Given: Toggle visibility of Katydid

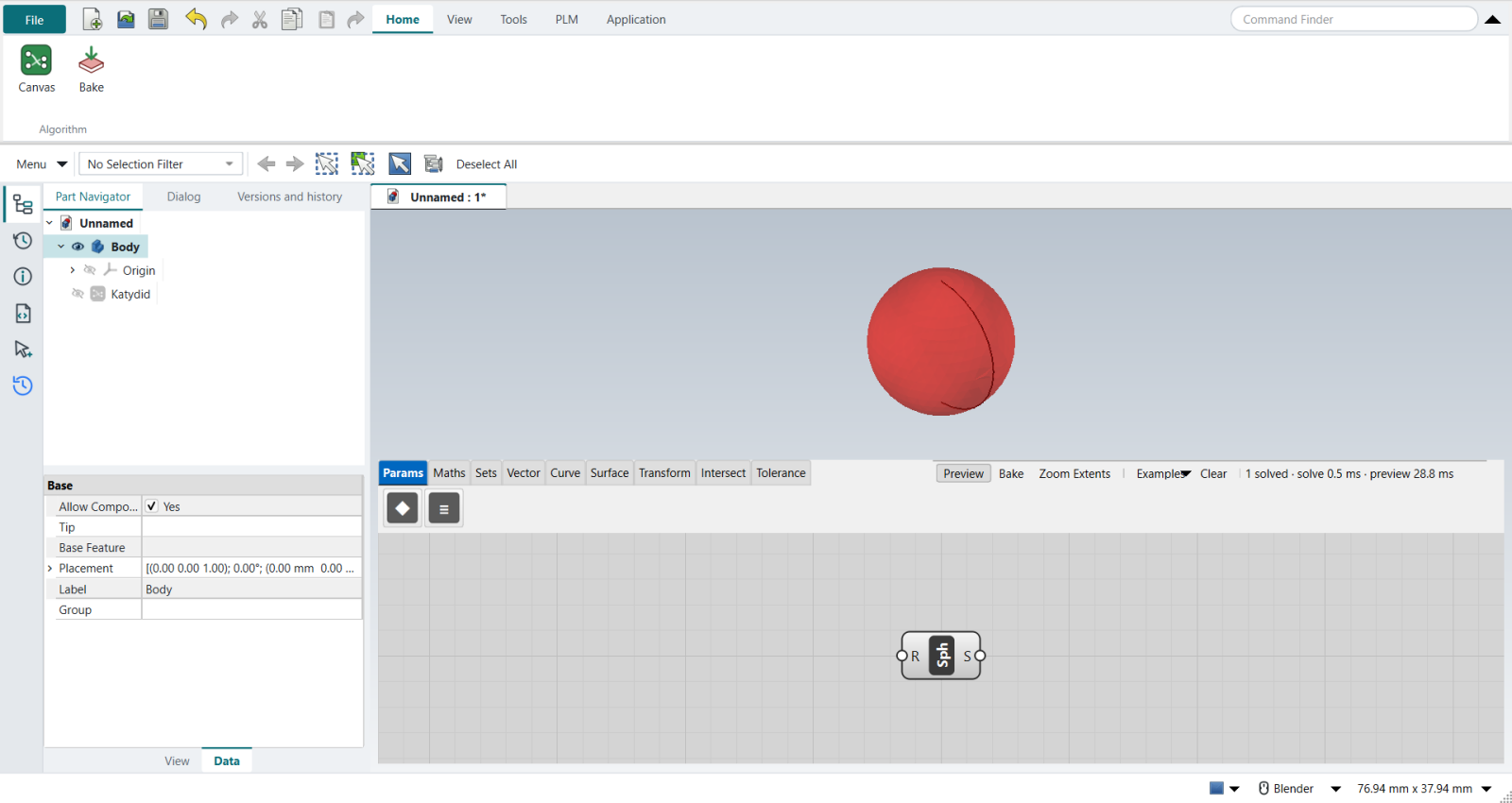Looking at the screenshot, I should tap(78, 294).
